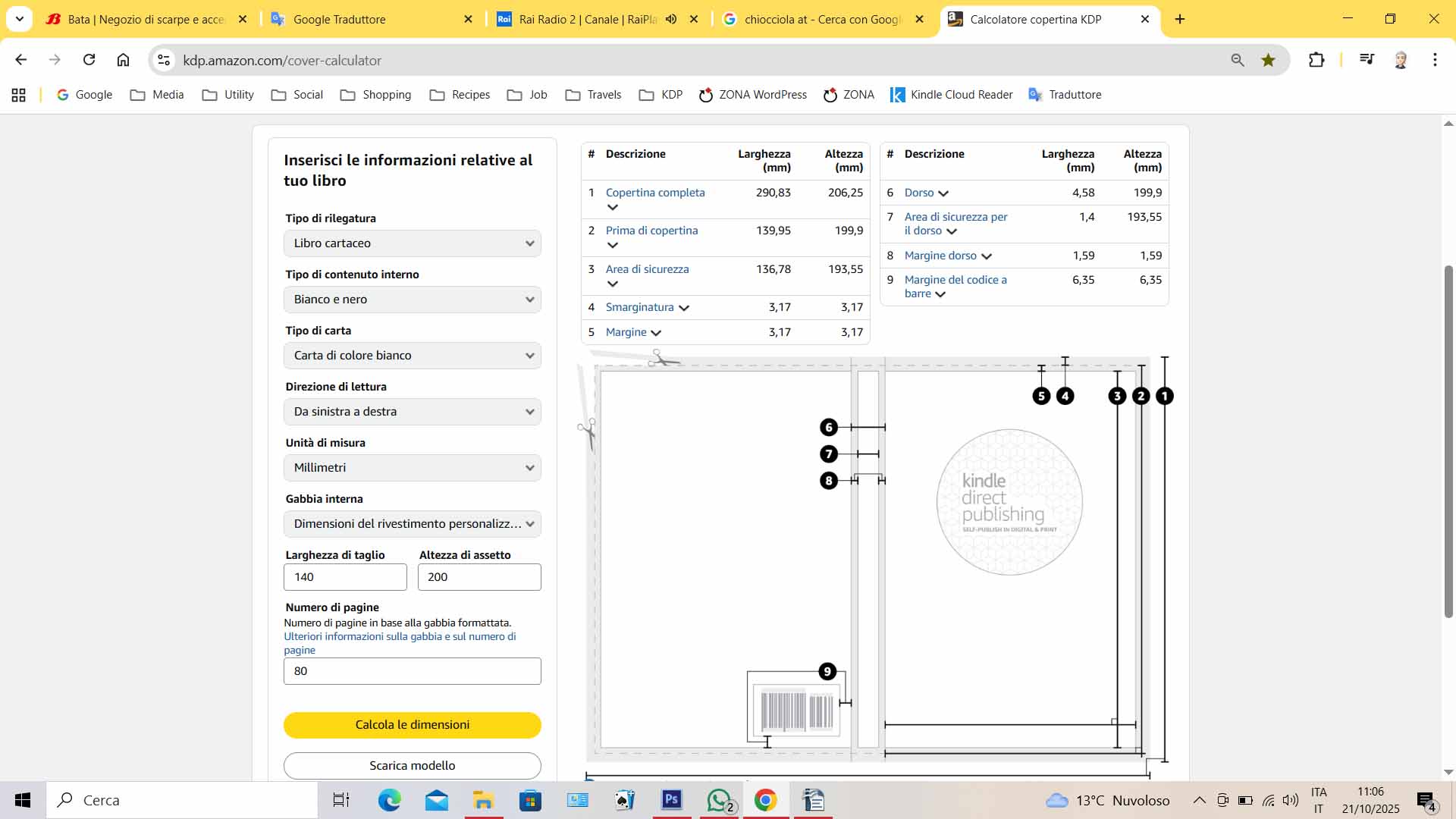Open Photoshop from the taskbar

coord(671,800)
